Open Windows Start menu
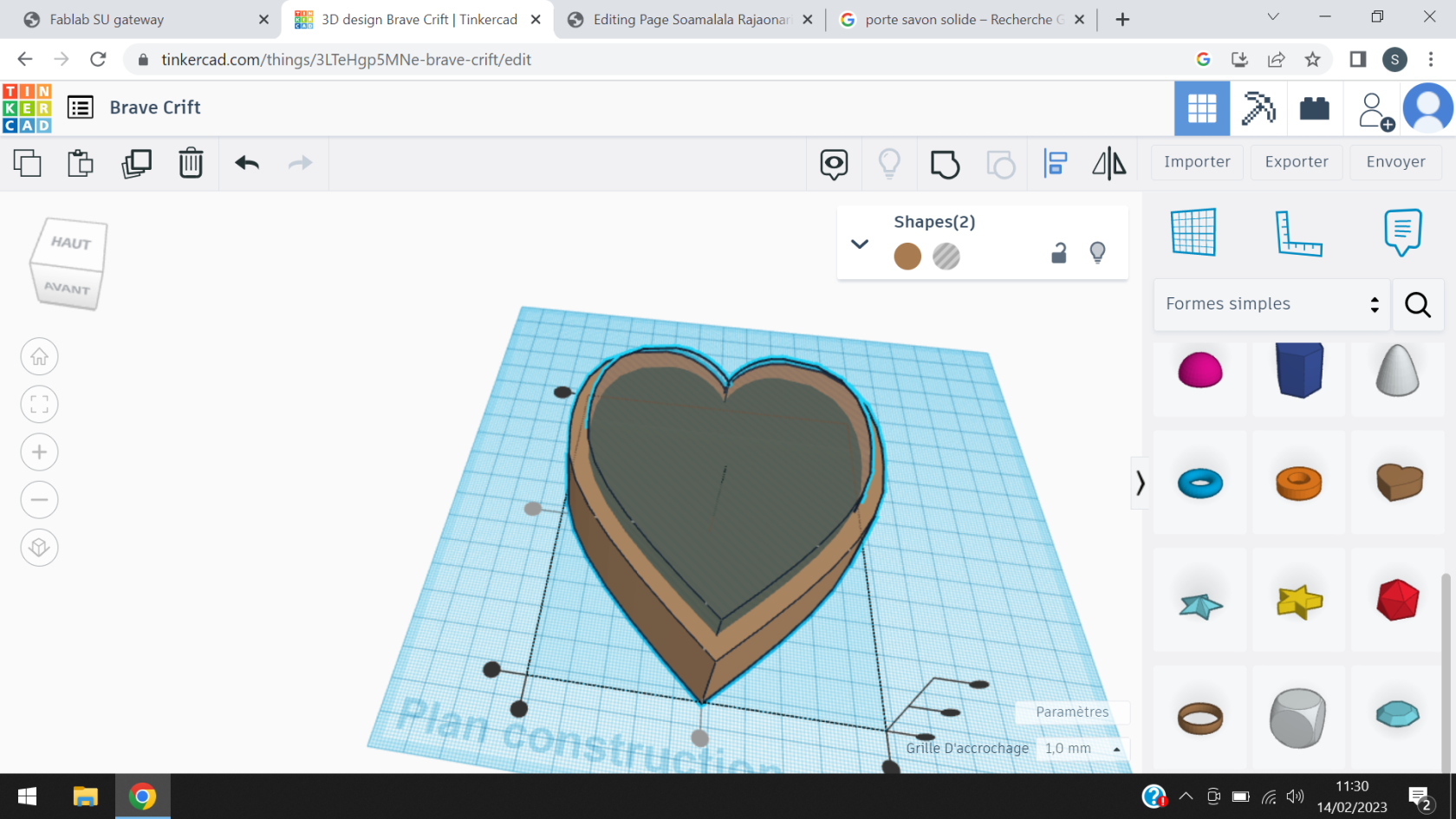The width and height of the screenshot is (1456, 819). point(27,796)
